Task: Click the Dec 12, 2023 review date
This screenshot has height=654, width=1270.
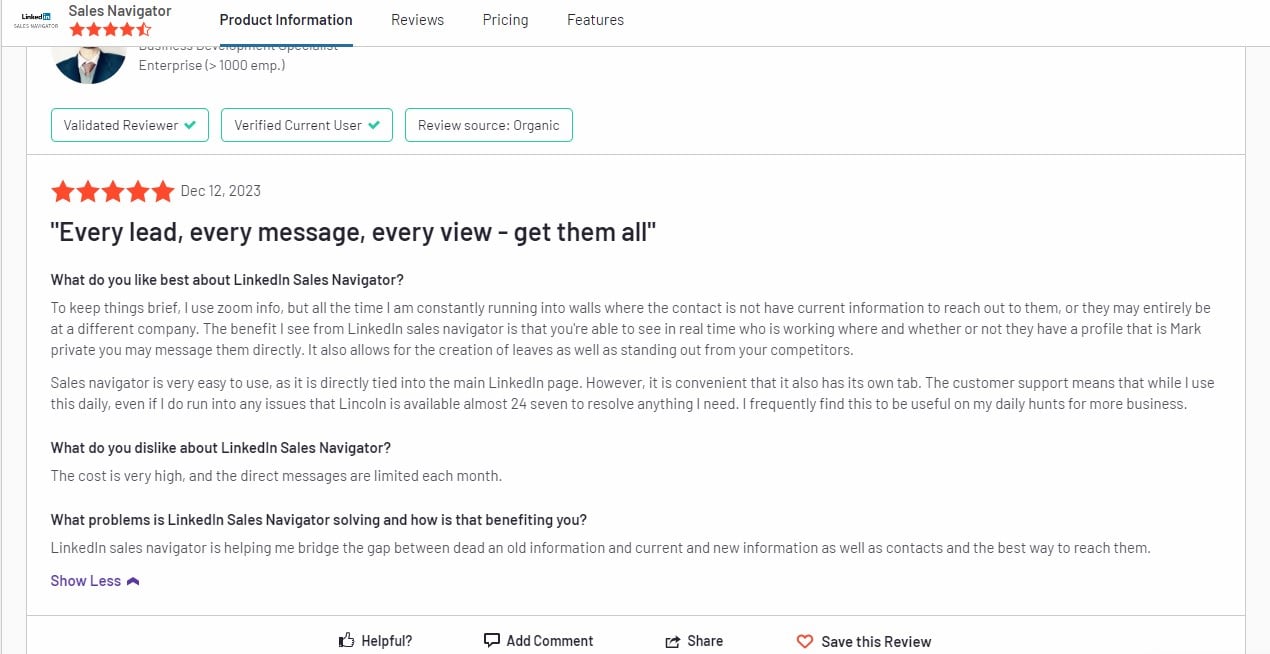Action: 220,191
